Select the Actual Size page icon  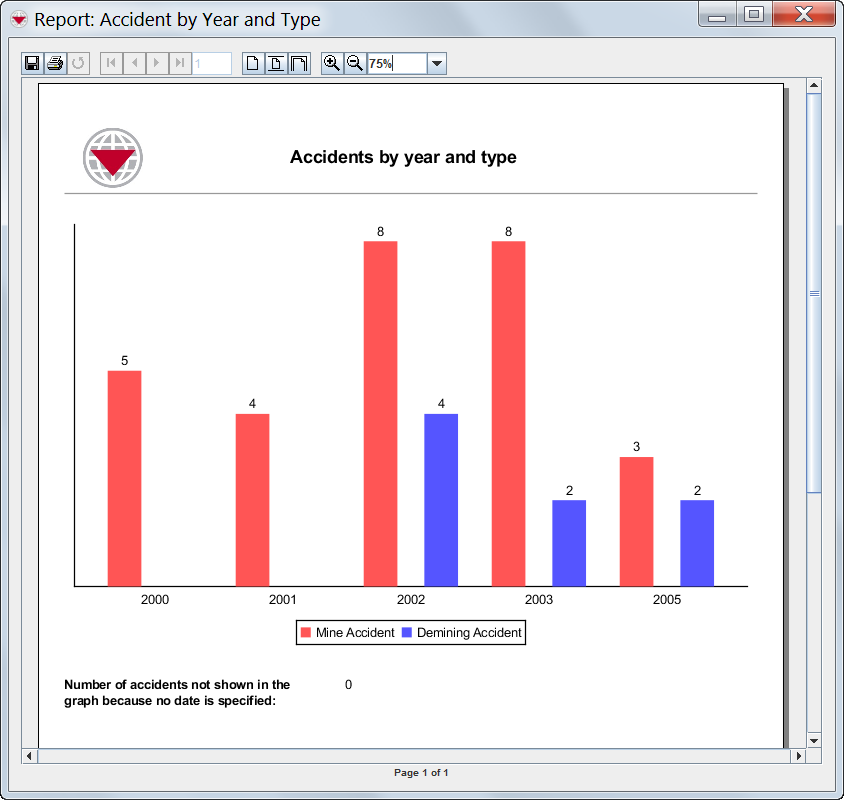(253, 64)
